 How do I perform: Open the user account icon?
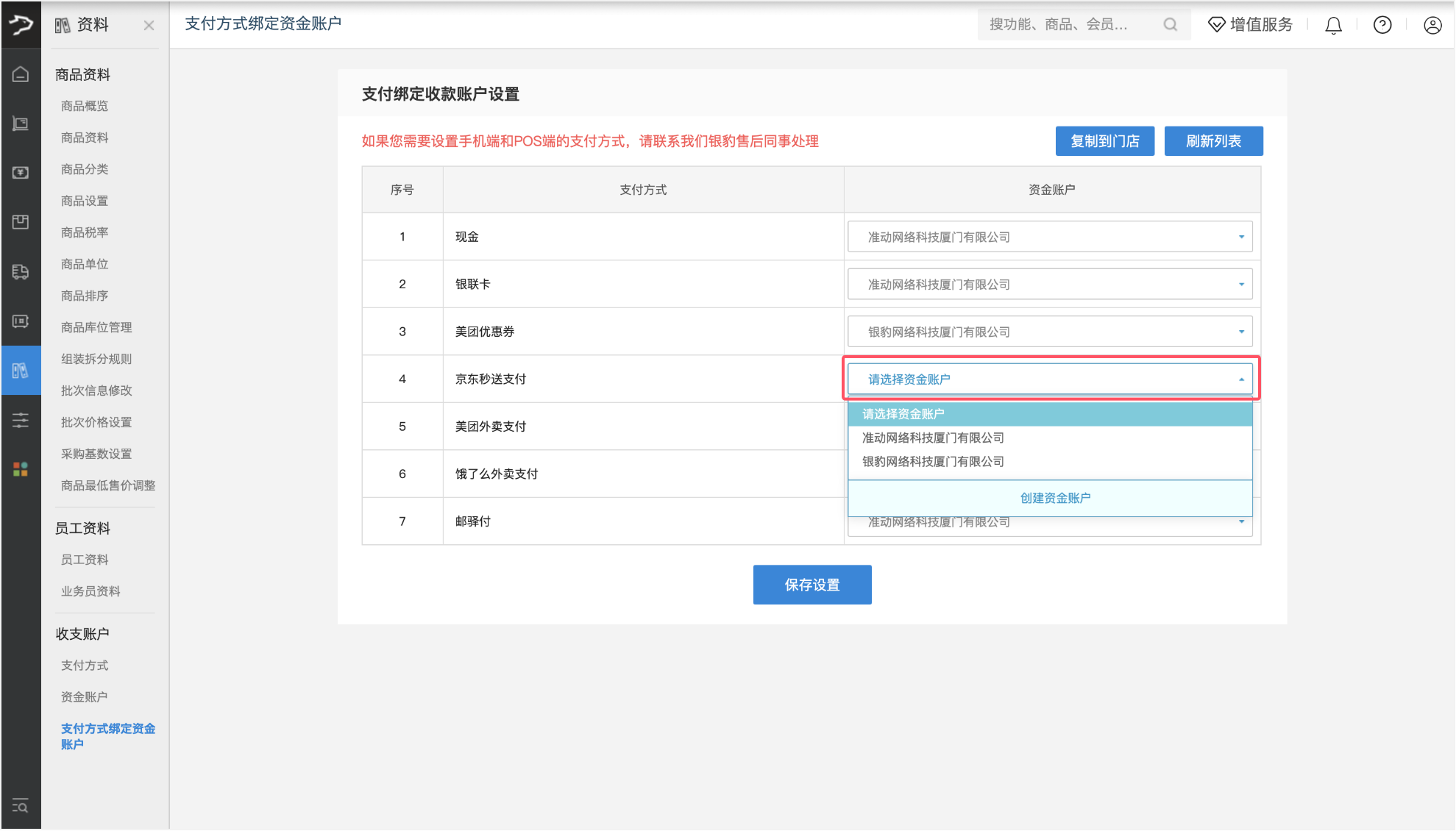1432,24
